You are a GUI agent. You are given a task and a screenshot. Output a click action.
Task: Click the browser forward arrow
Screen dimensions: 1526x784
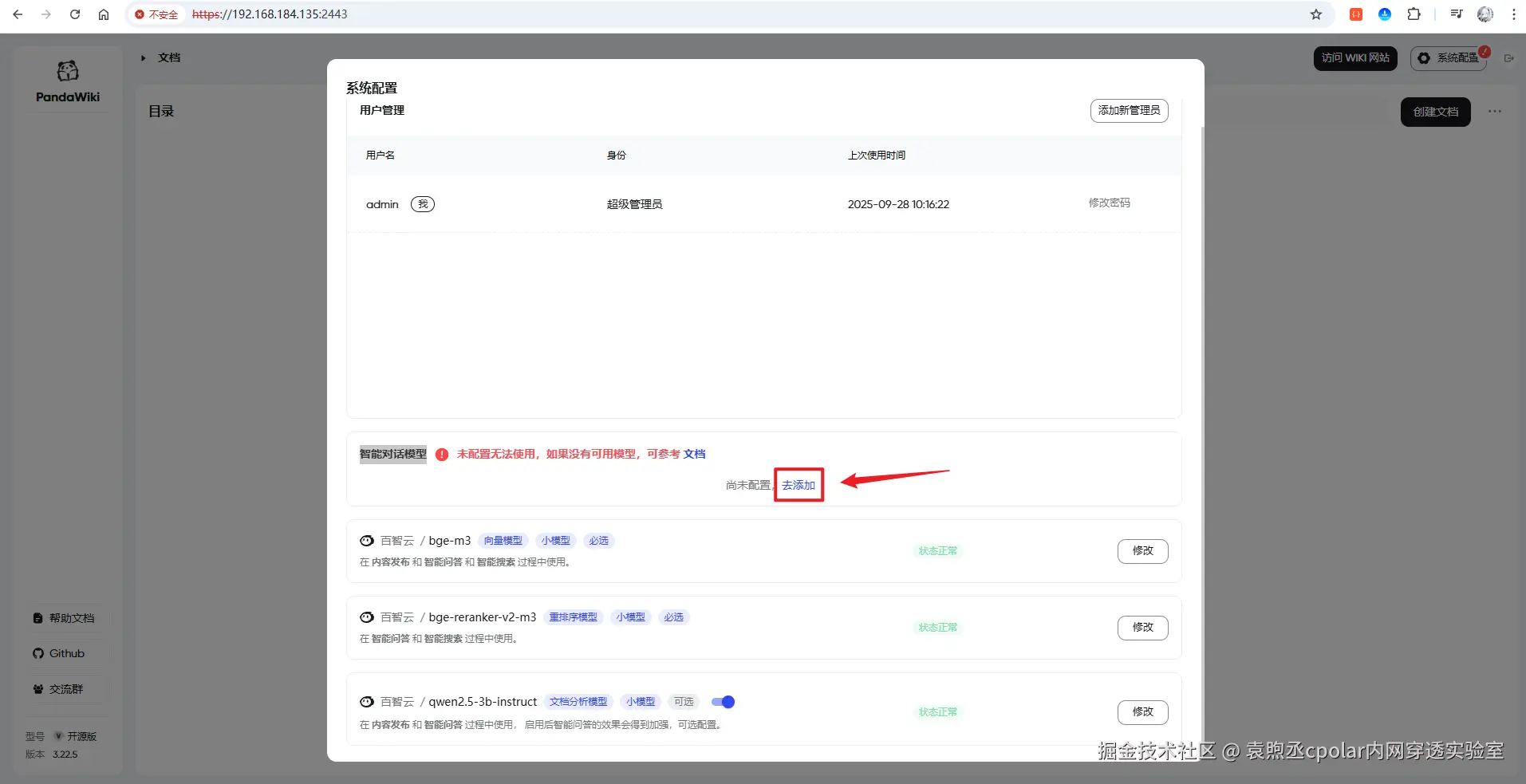[46, 14]
